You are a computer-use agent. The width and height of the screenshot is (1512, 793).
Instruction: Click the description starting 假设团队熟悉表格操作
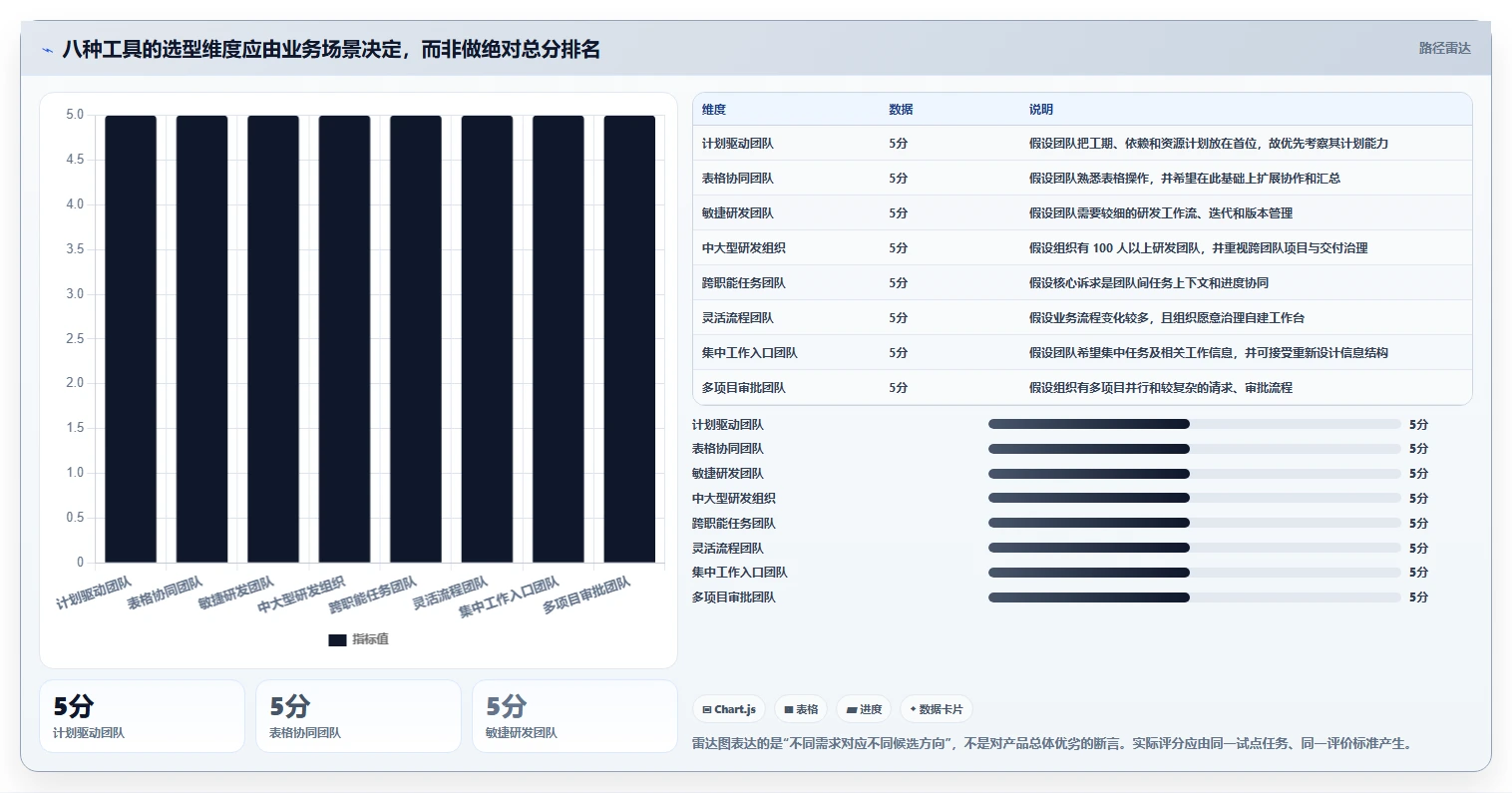[1185, 179]
